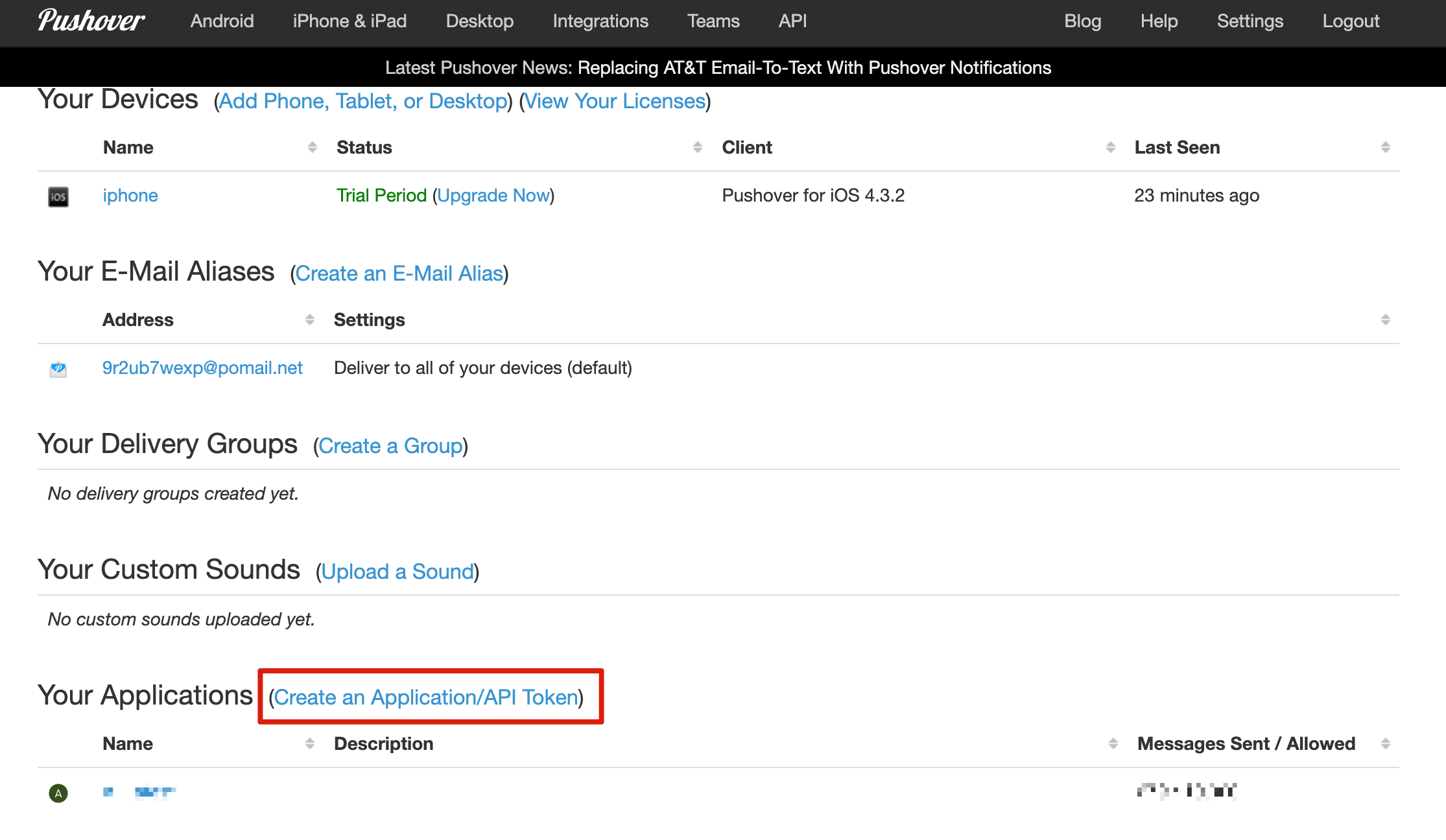Open the iphone device link
This screenshot has width=1446, height=840.
pos(130,195)
